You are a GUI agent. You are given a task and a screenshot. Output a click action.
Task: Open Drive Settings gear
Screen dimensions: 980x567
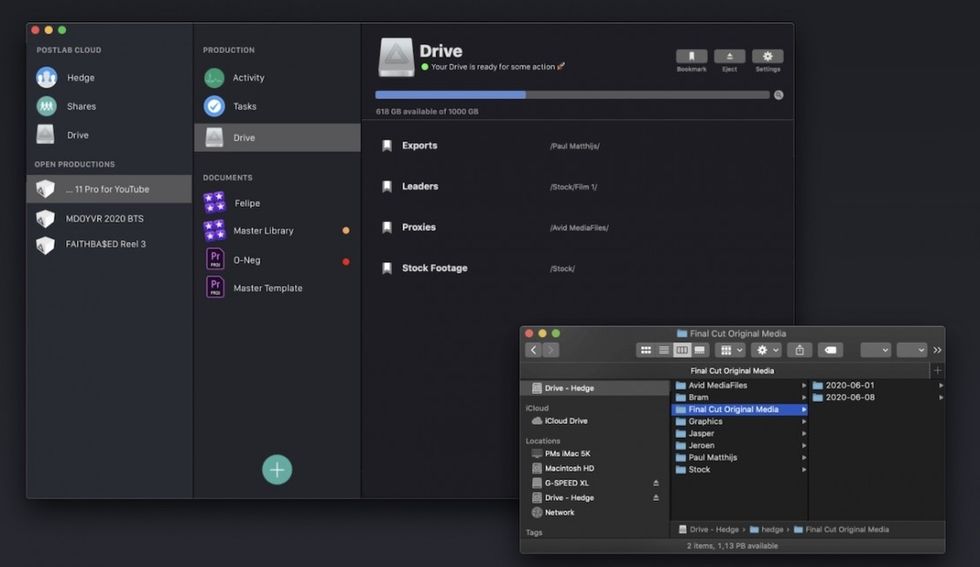768,56
